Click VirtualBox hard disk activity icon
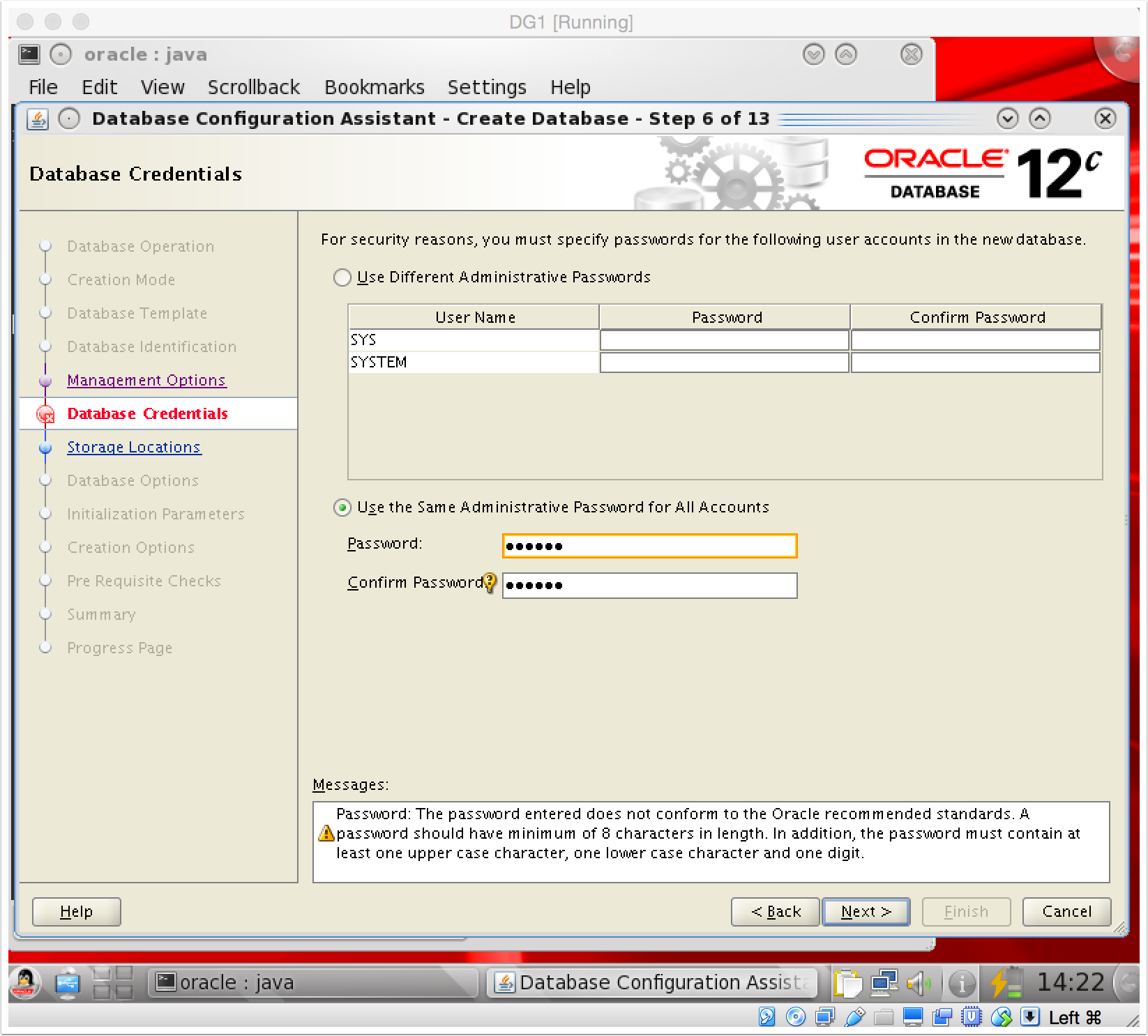 [x=766, y=1017]
